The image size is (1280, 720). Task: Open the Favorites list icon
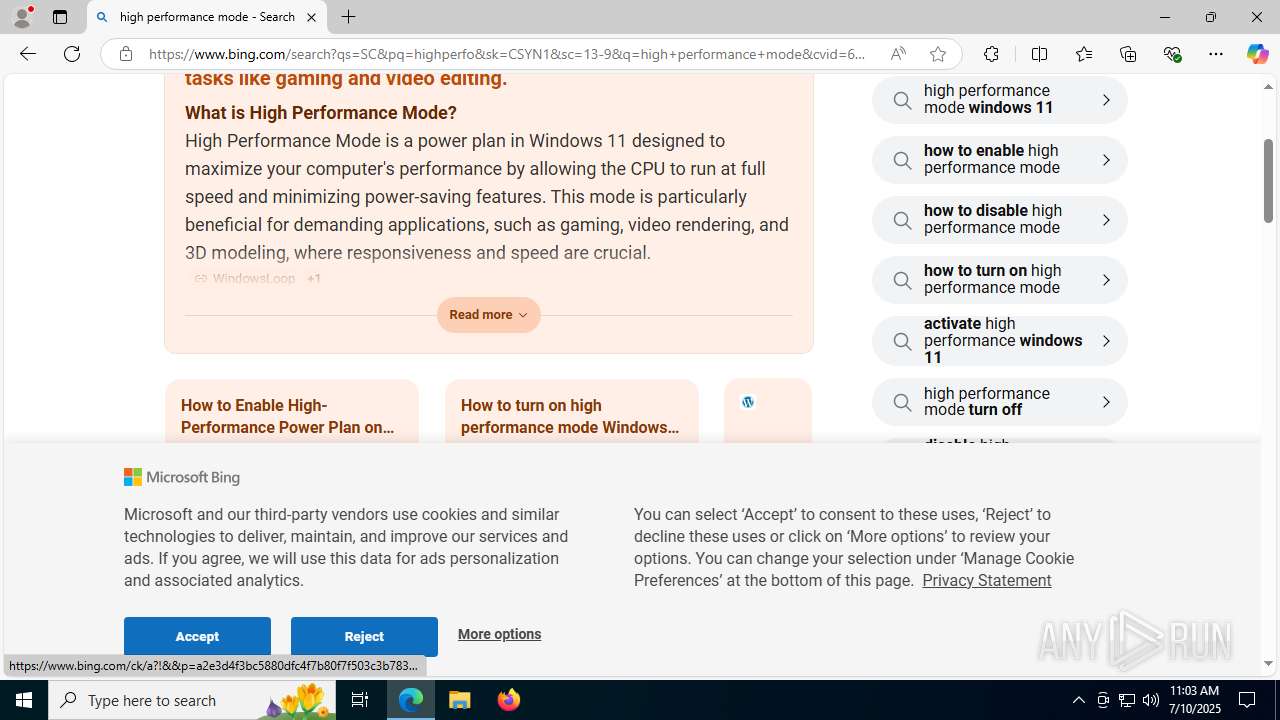click(x=1083, y=54)
